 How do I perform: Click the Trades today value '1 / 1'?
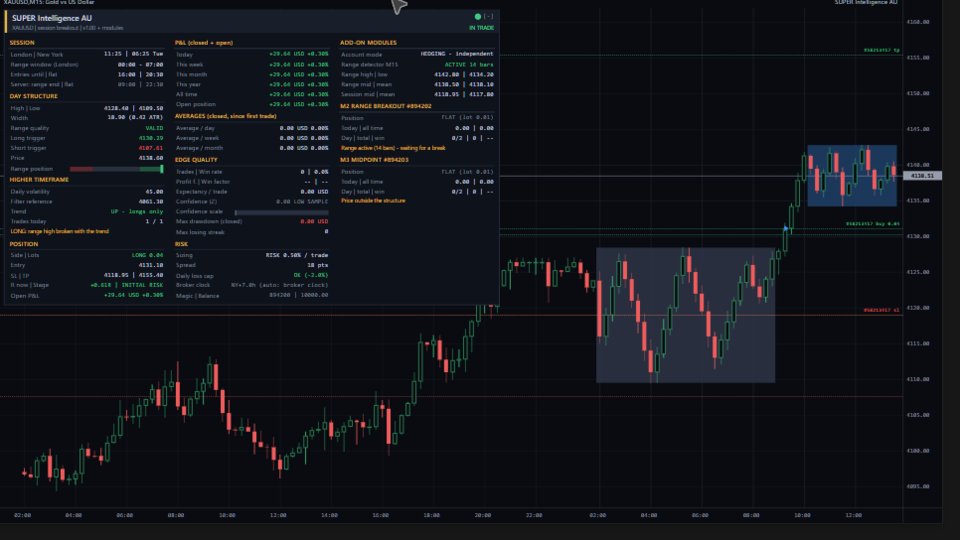click(154, 222)
